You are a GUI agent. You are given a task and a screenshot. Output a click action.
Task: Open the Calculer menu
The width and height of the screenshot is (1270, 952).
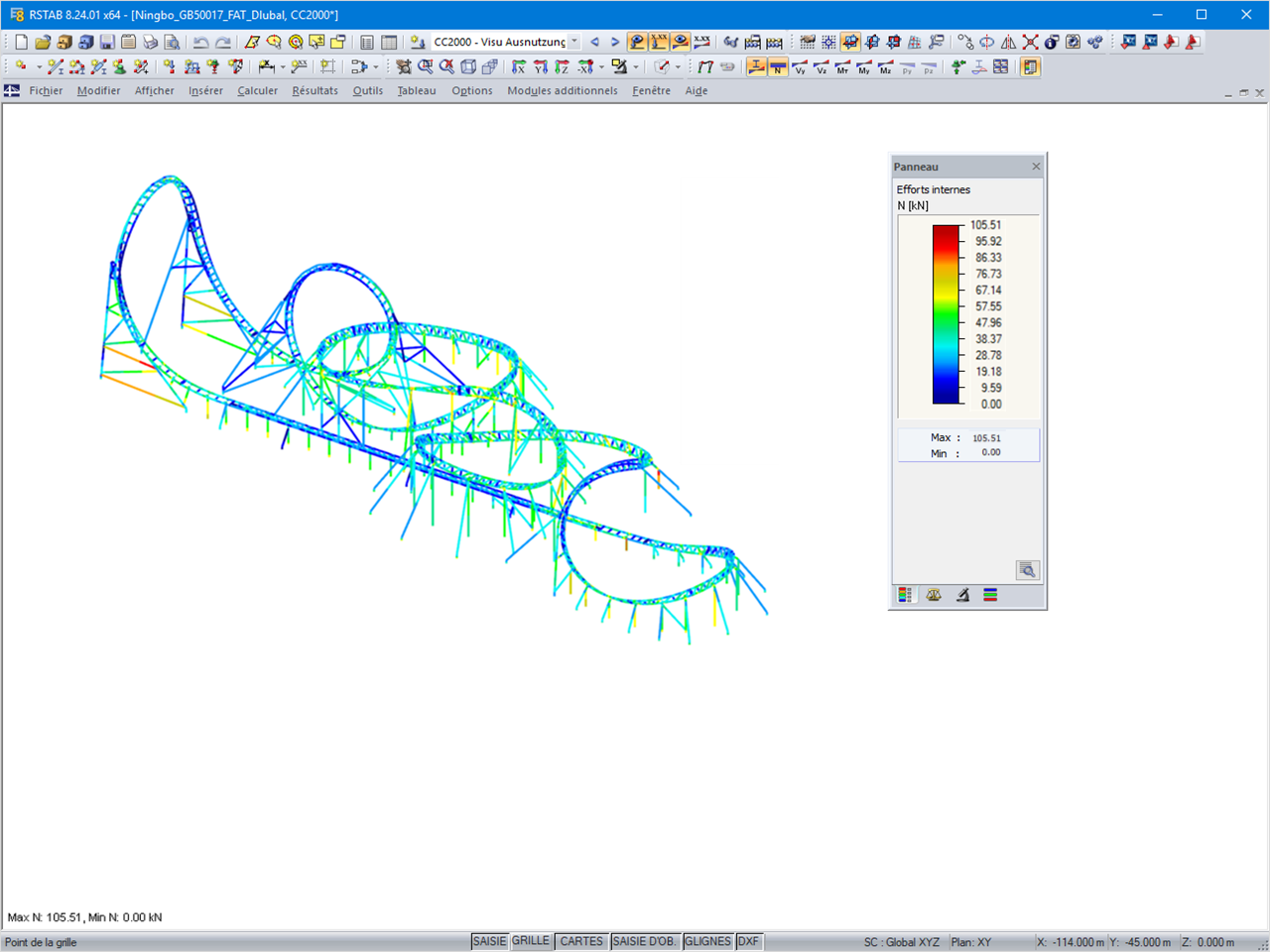pos(258,91)
